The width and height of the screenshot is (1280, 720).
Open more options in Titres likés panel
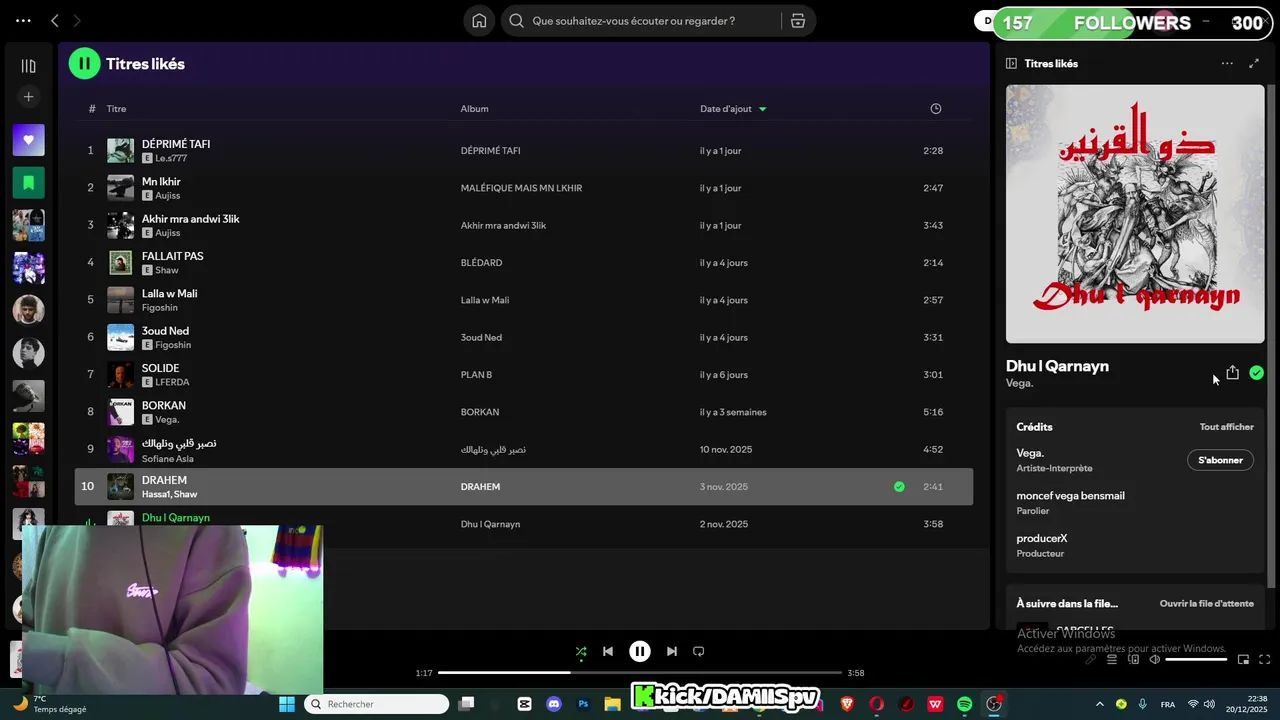click(1227, 63)
